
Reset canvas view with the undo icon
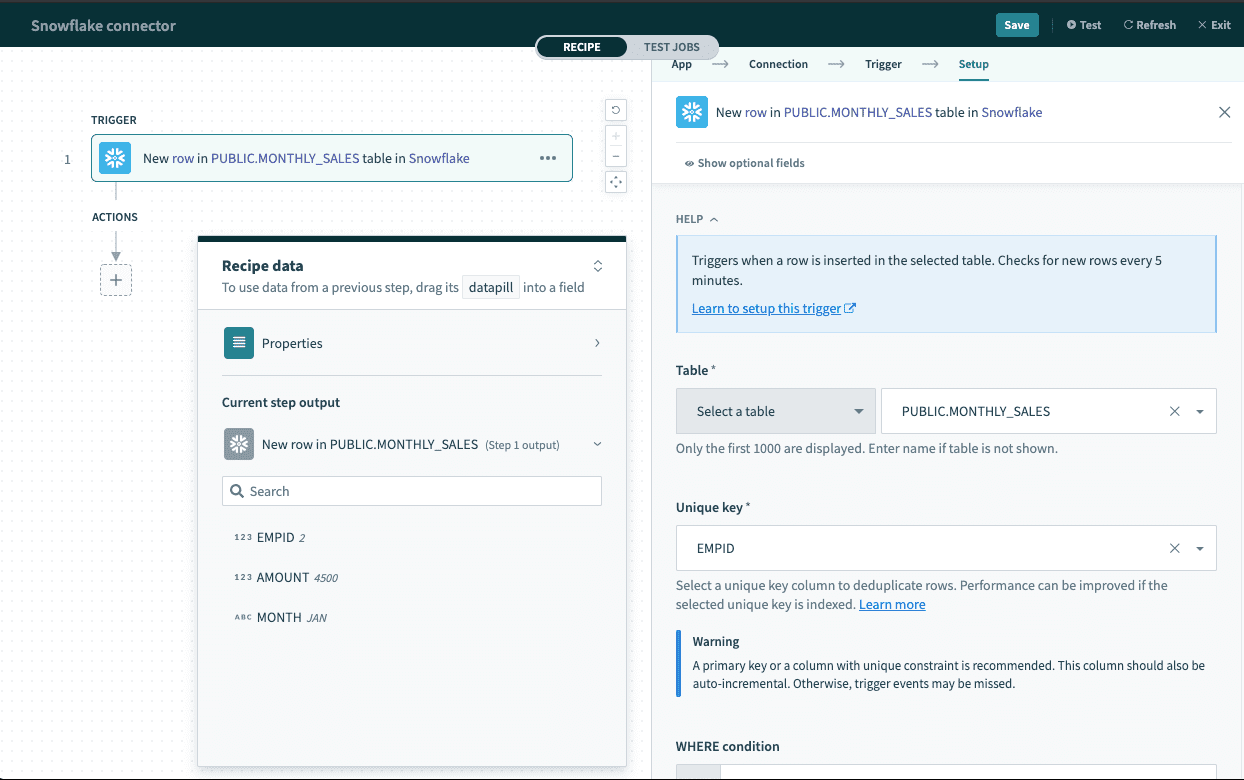[616, 110]
